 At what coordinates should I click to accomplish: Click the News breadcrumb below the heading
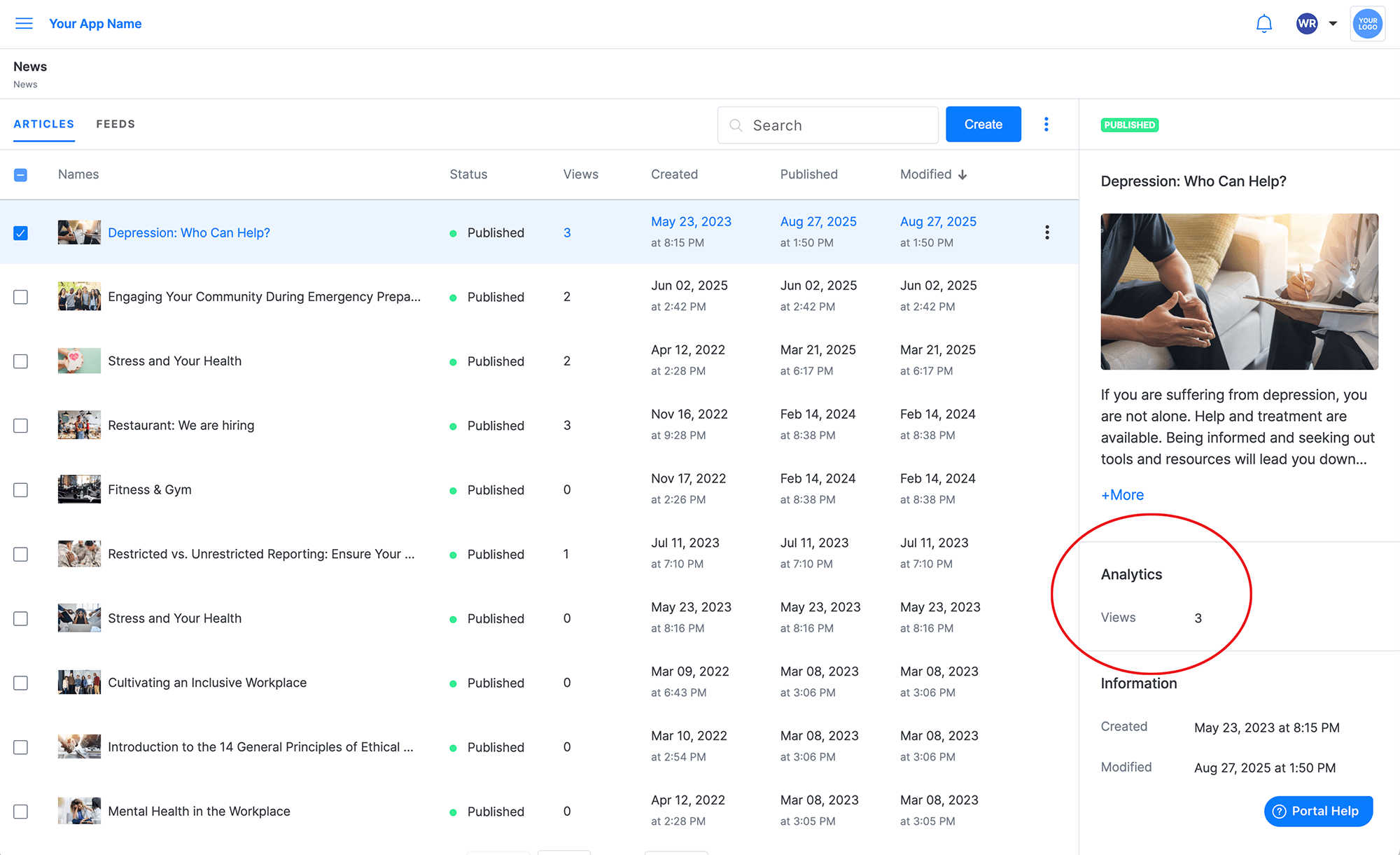click(25, 84)
